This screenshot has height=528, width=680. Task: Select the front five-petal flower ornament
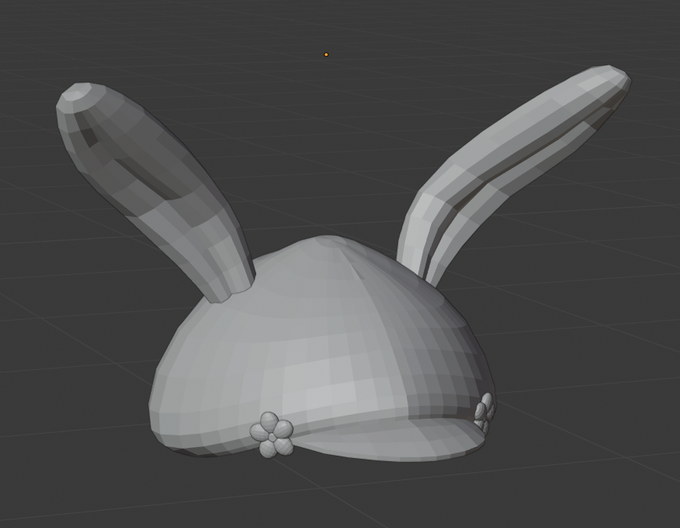(x=272, y=435)
